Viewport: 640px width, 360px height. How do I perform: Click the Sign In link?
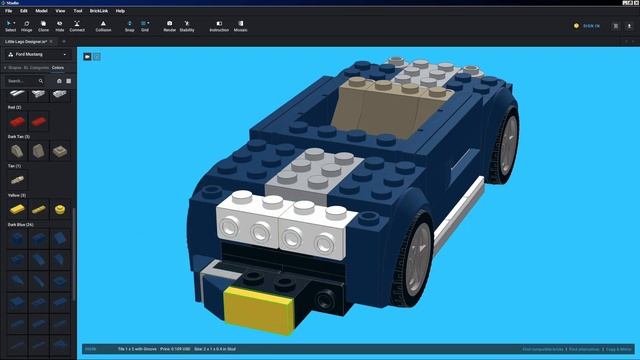[591, 26]
